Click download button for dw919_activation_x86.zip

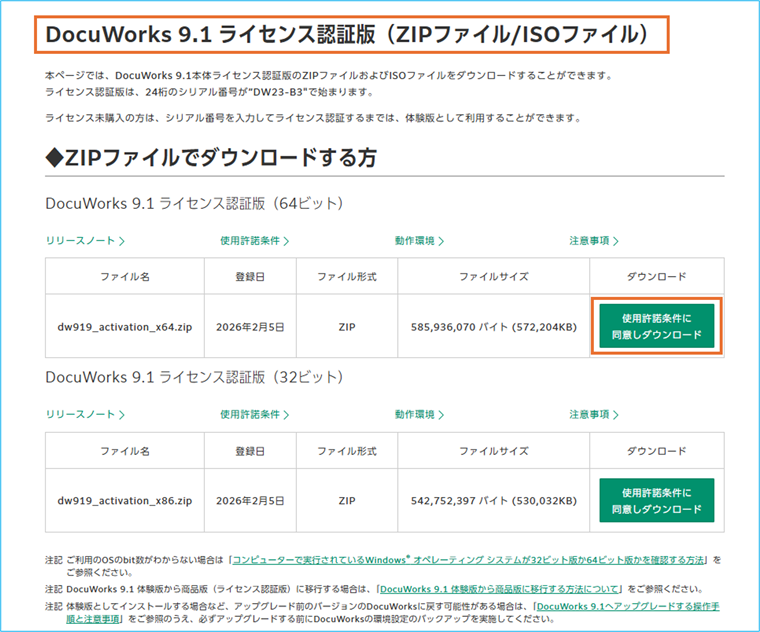[657, 500]
